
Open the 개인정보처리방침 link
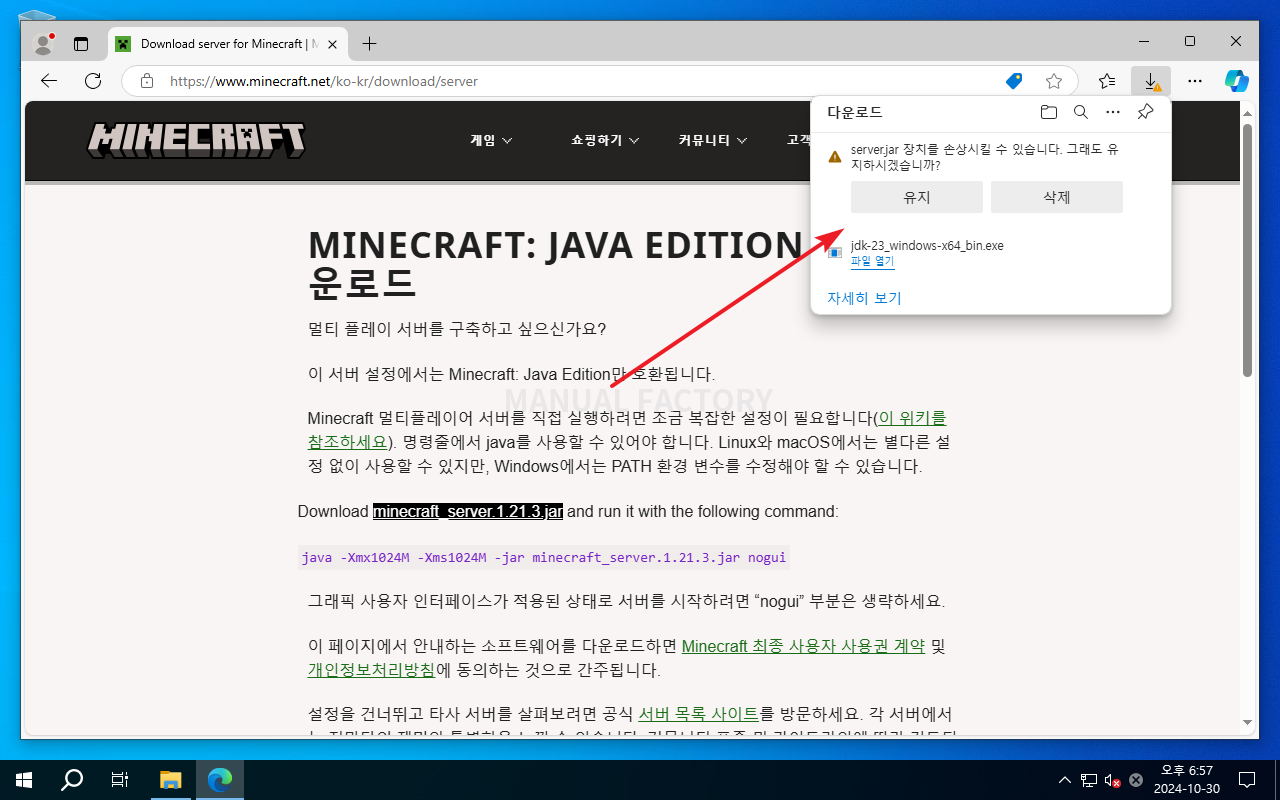tap(371, 670)
